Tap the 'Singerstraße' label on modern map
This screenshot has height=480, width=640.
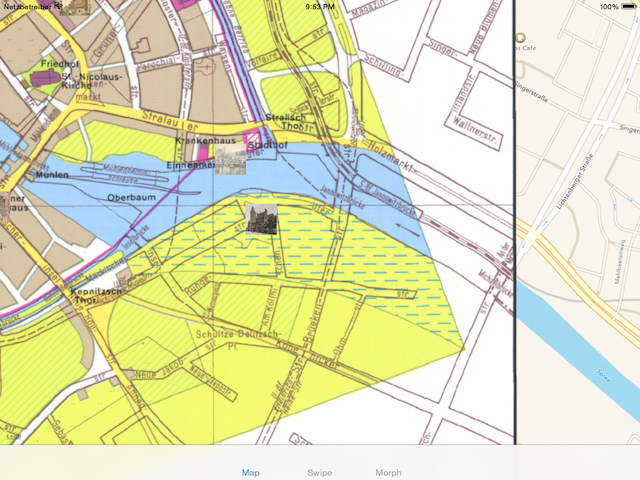click(531, 93)
